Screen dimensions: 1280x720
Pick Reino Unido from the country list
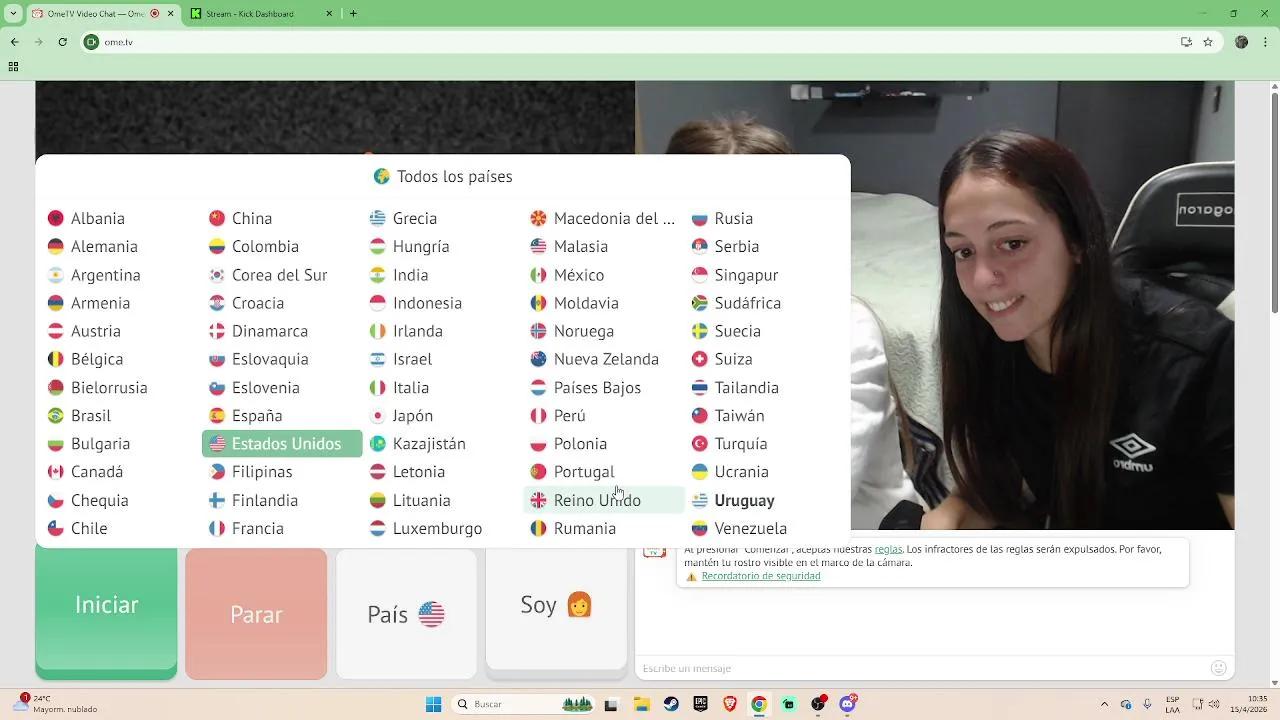coord(596,500)
